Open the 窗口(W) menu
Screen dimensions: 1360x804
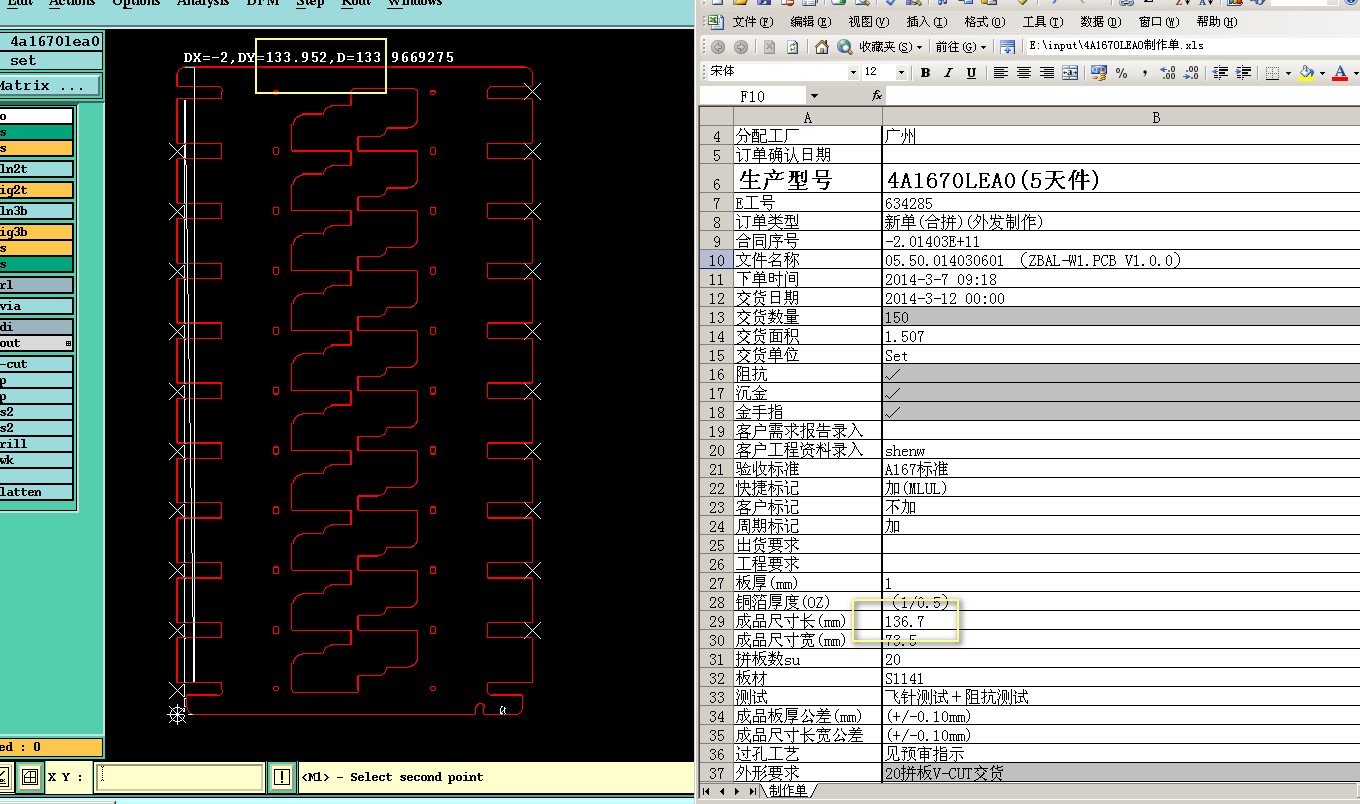(1159, 22)
